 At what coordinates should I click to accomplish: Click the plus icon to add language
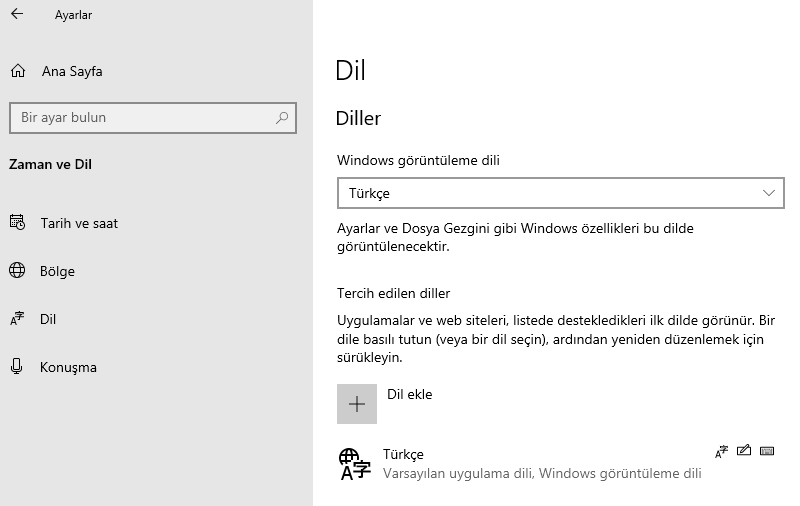(x=357, y=404)
